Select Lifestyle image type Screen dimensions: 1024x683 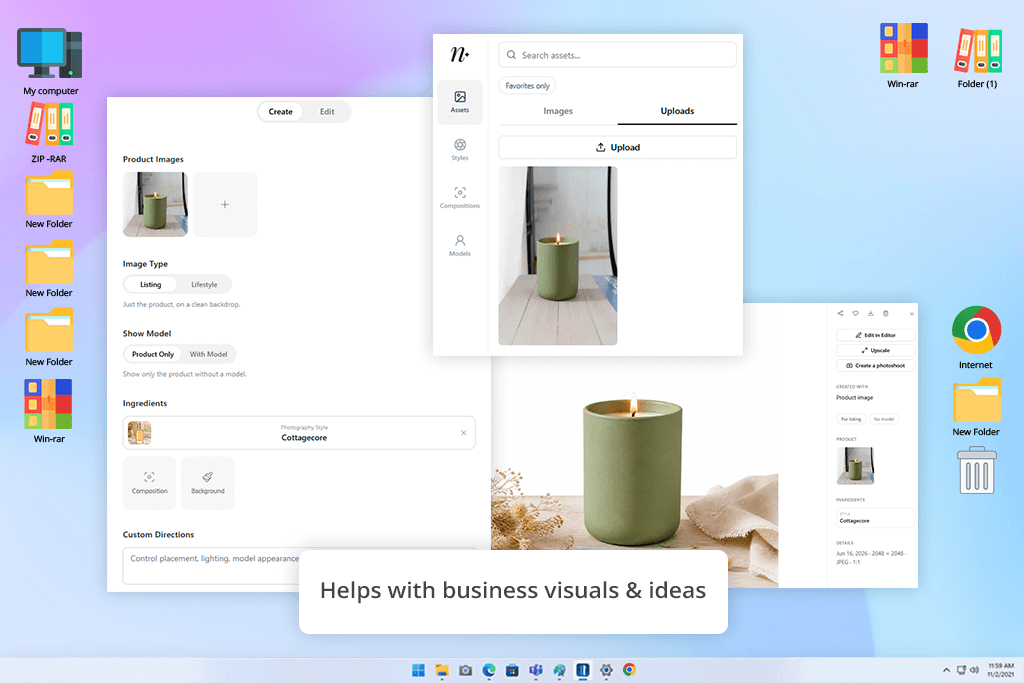point(204,284)
